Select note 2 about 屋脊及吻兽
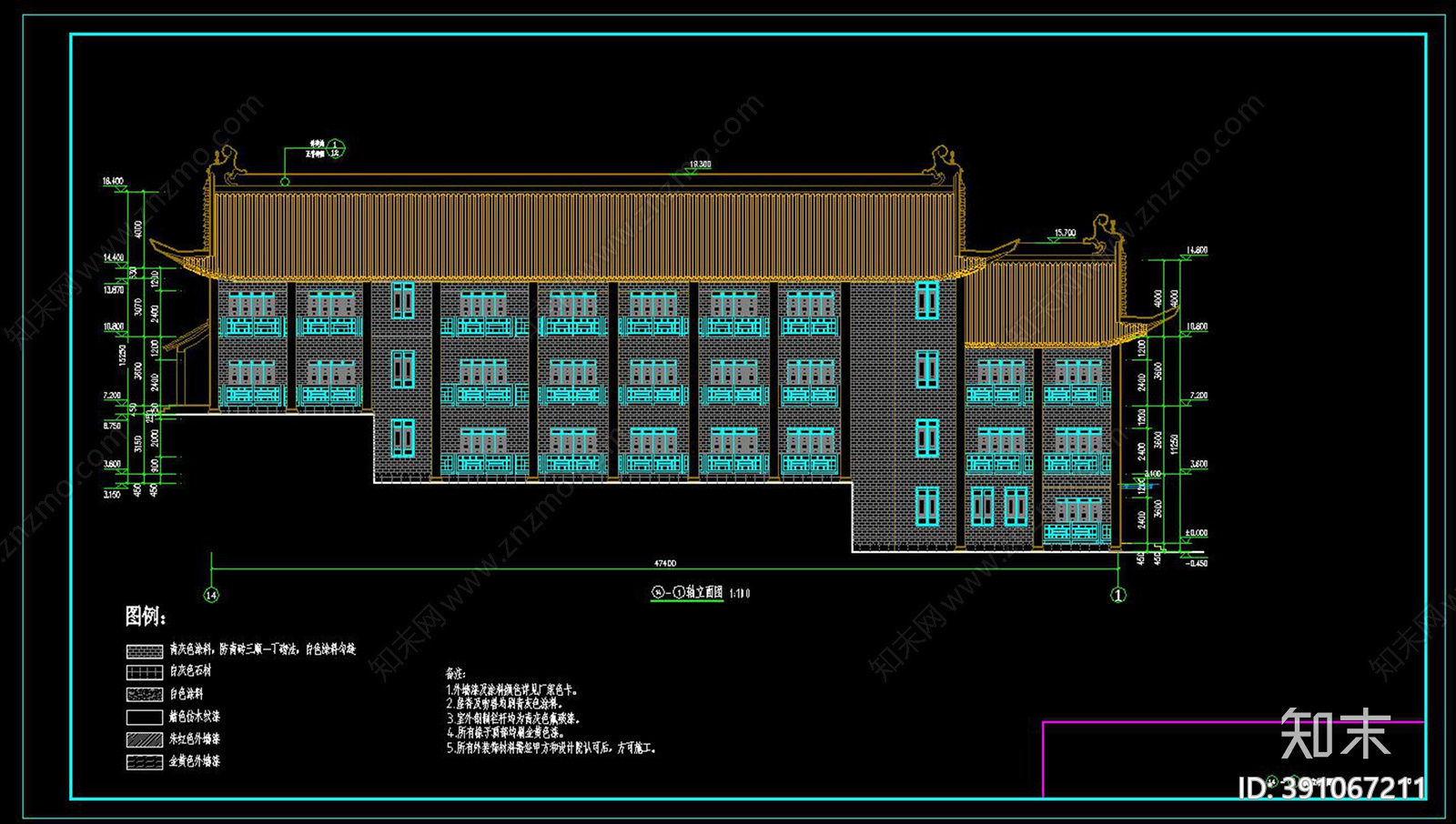The image size is (1456, 824). tap(504, 704)
